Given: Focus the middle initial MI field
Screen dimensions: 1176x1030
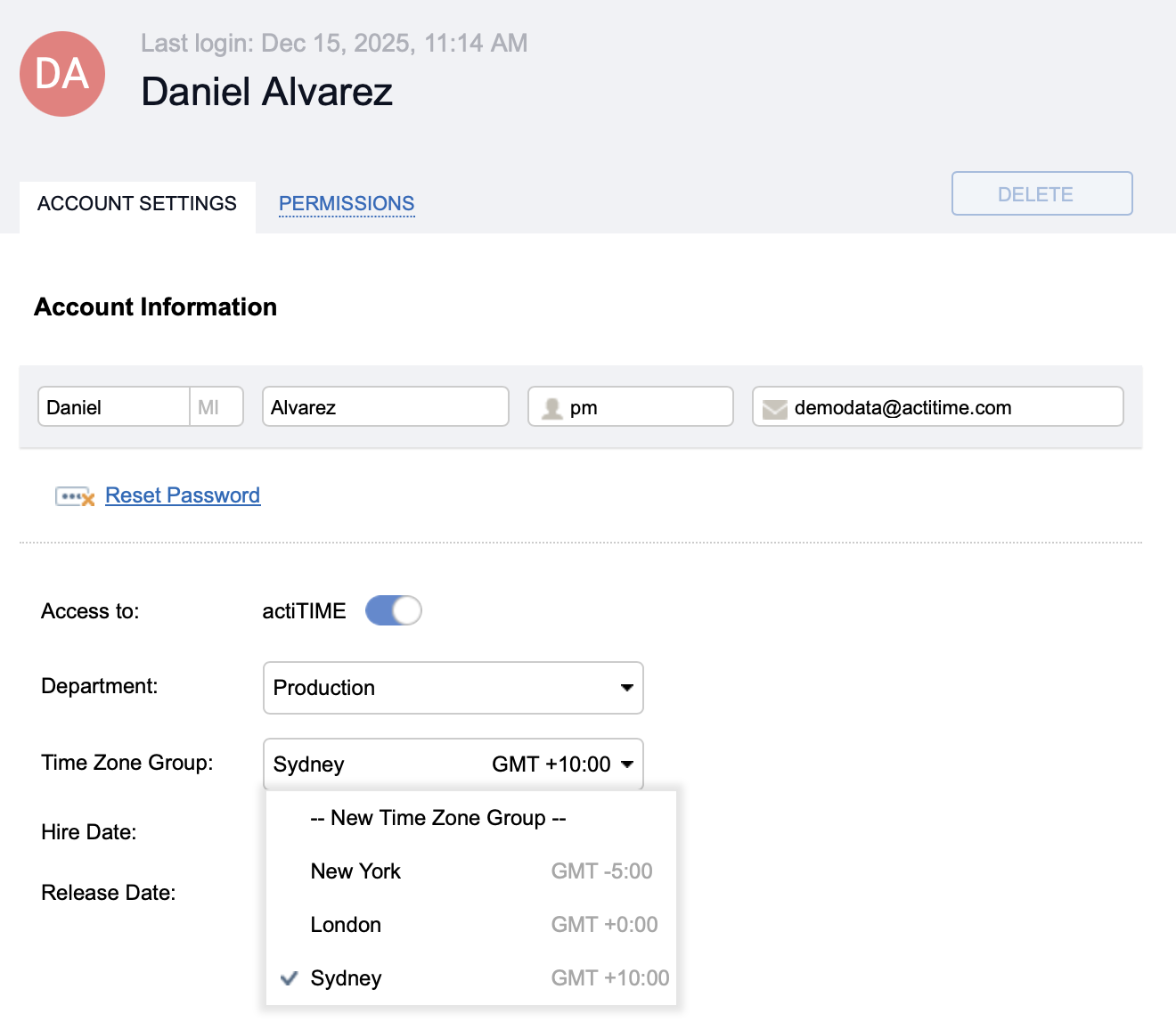Looking at the screenshot, I should pos(216,407).
